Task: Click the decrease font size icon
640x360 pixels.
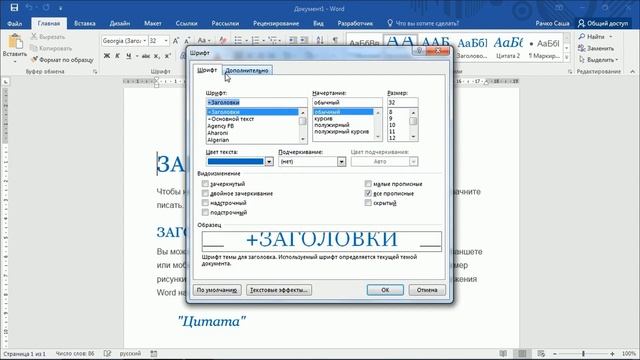Action: point(187,41)
